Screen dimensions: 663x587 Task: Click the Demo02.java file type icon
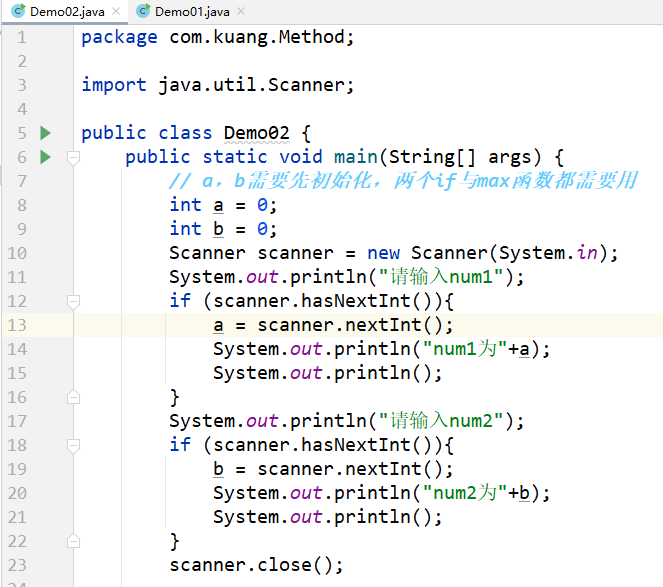[18, 11]
